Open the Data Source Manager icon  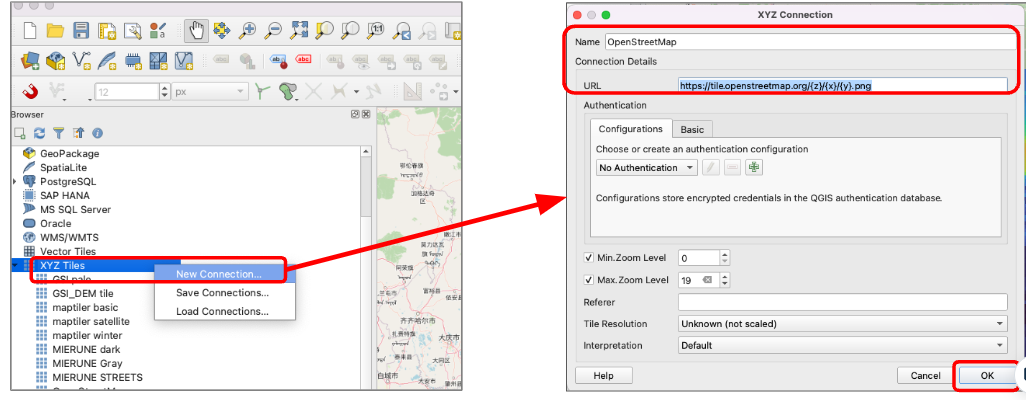[30, 61]
